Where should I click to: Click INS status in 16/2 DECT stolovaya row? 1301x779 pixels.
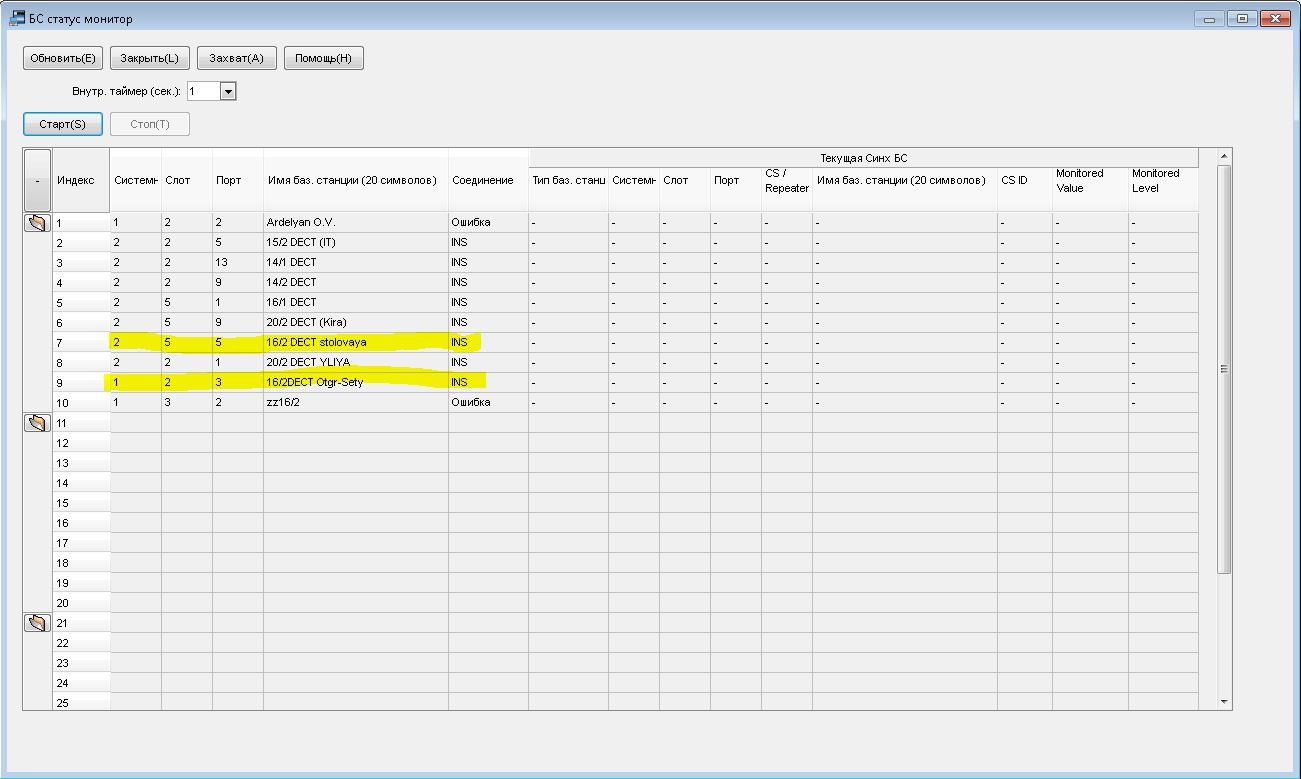488,342
